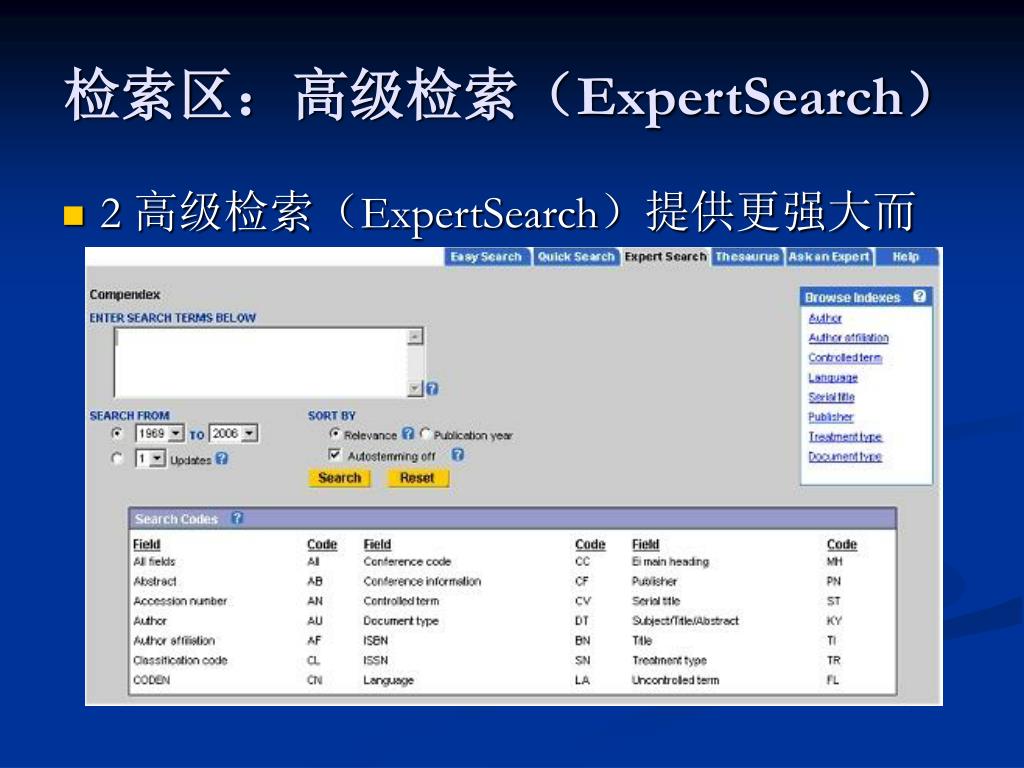Browse Author affiliation index link
The height and width of the screenshot is (768, 1024).
(848, 338)
